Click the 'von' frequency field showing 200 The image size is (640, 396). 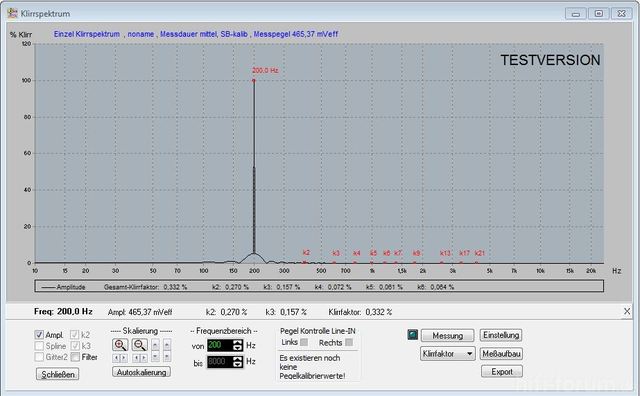coord(220,345)
